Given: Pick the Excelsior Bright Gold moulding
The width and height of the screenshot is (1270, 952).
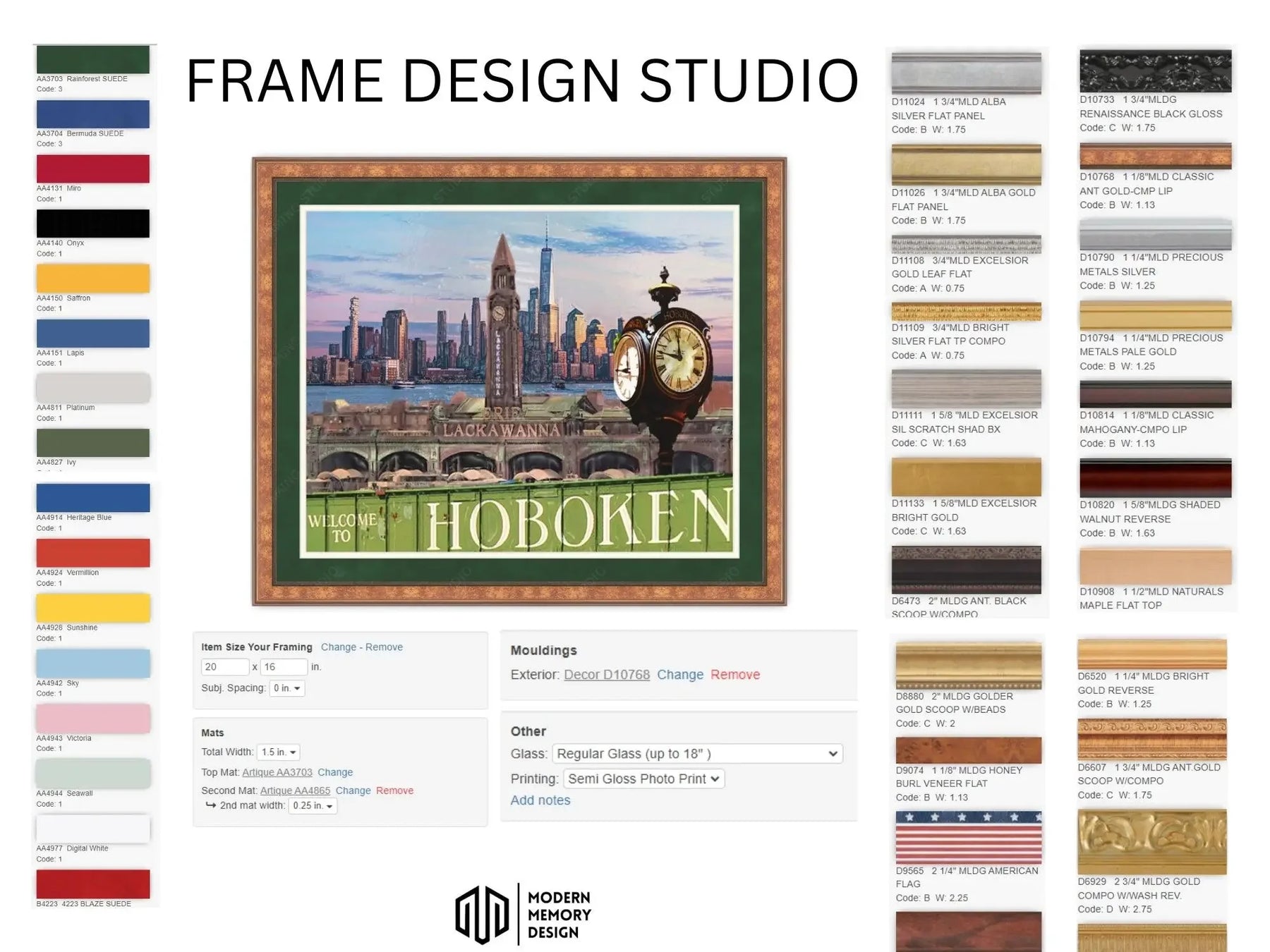Looking at the screenshot, I should click(967, 477).
